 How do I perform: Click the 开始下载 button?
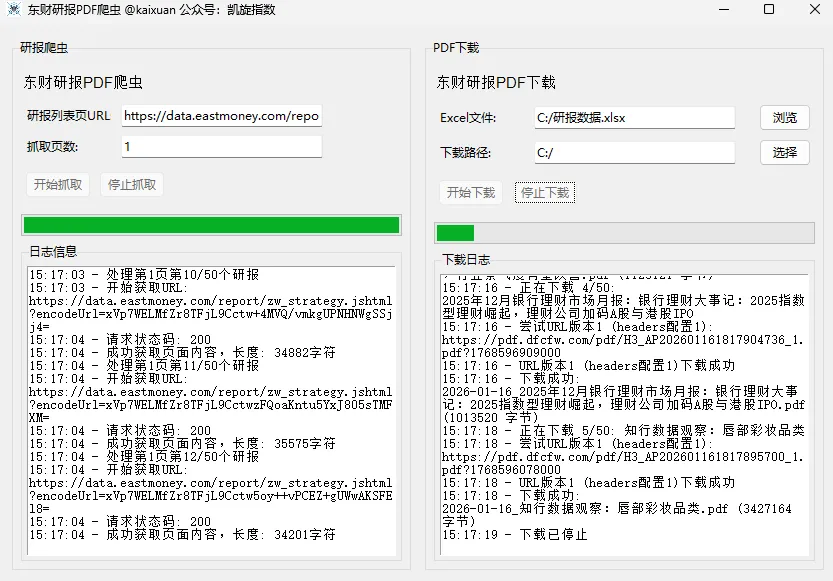tap(471, 192)
